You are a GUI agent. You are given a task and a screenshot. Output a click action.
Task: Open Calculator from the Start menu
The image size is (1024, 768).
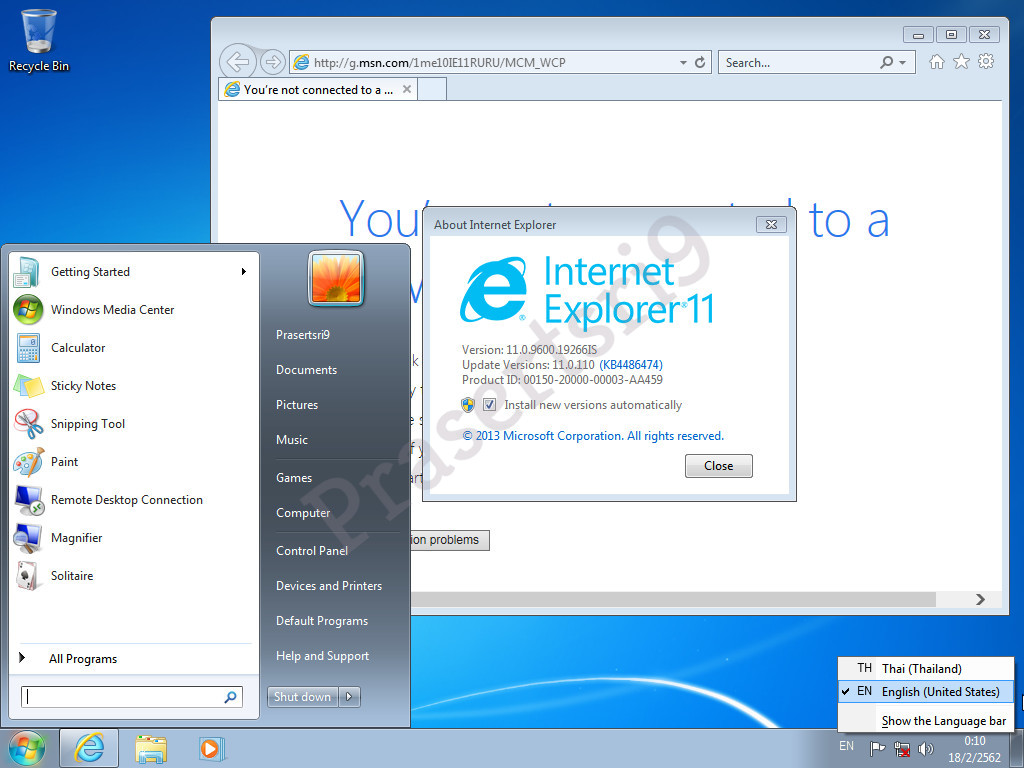point(135,347)
